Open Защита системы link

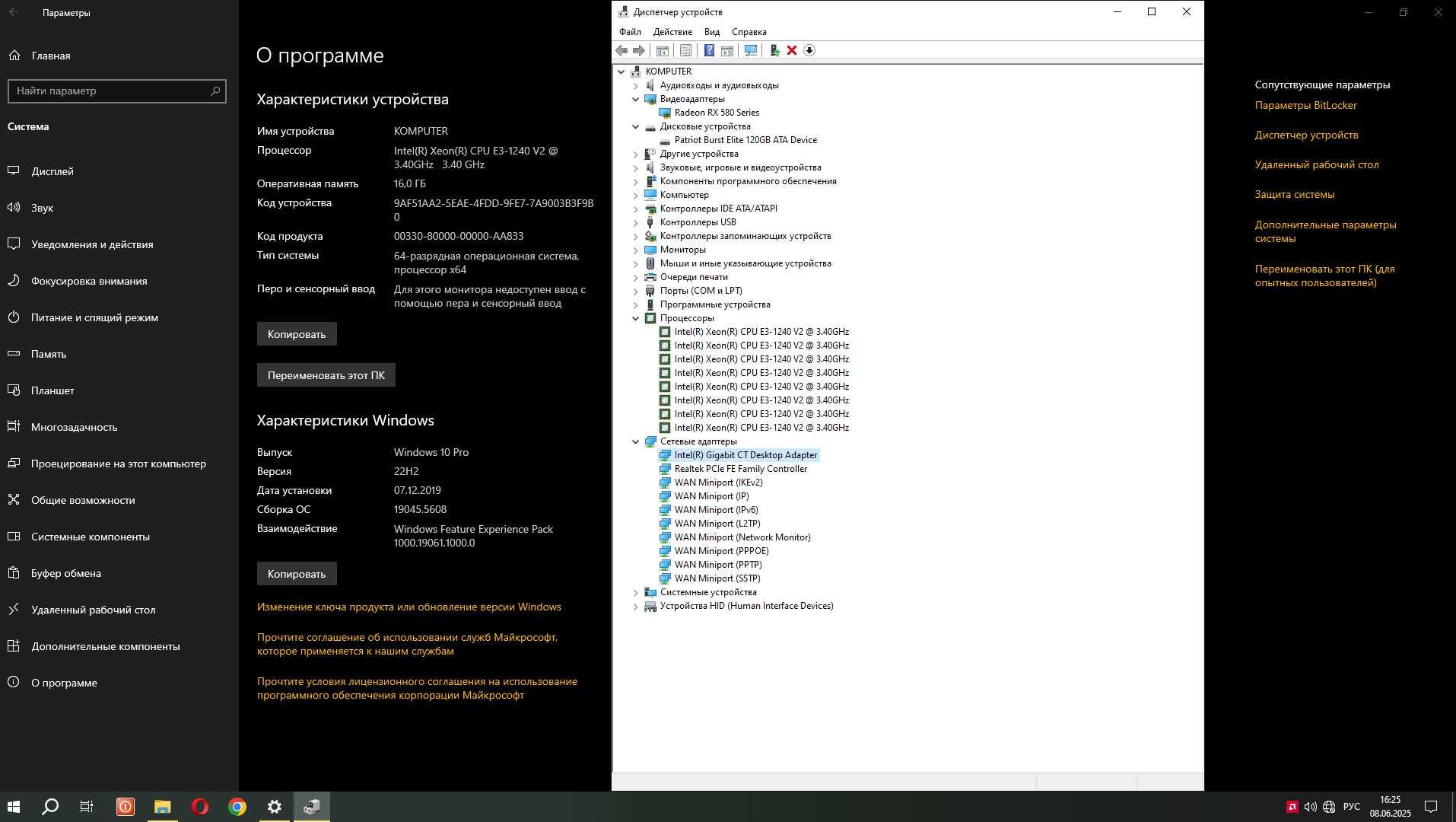click(1294, 194)
